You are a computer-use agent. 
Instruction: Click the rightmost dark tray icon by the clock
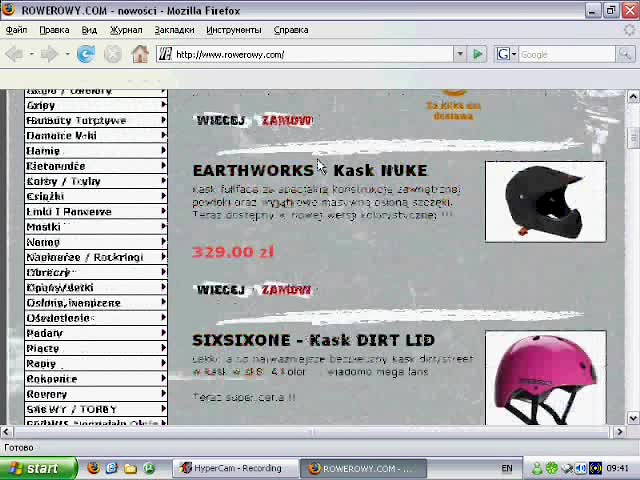coord(596,468)
